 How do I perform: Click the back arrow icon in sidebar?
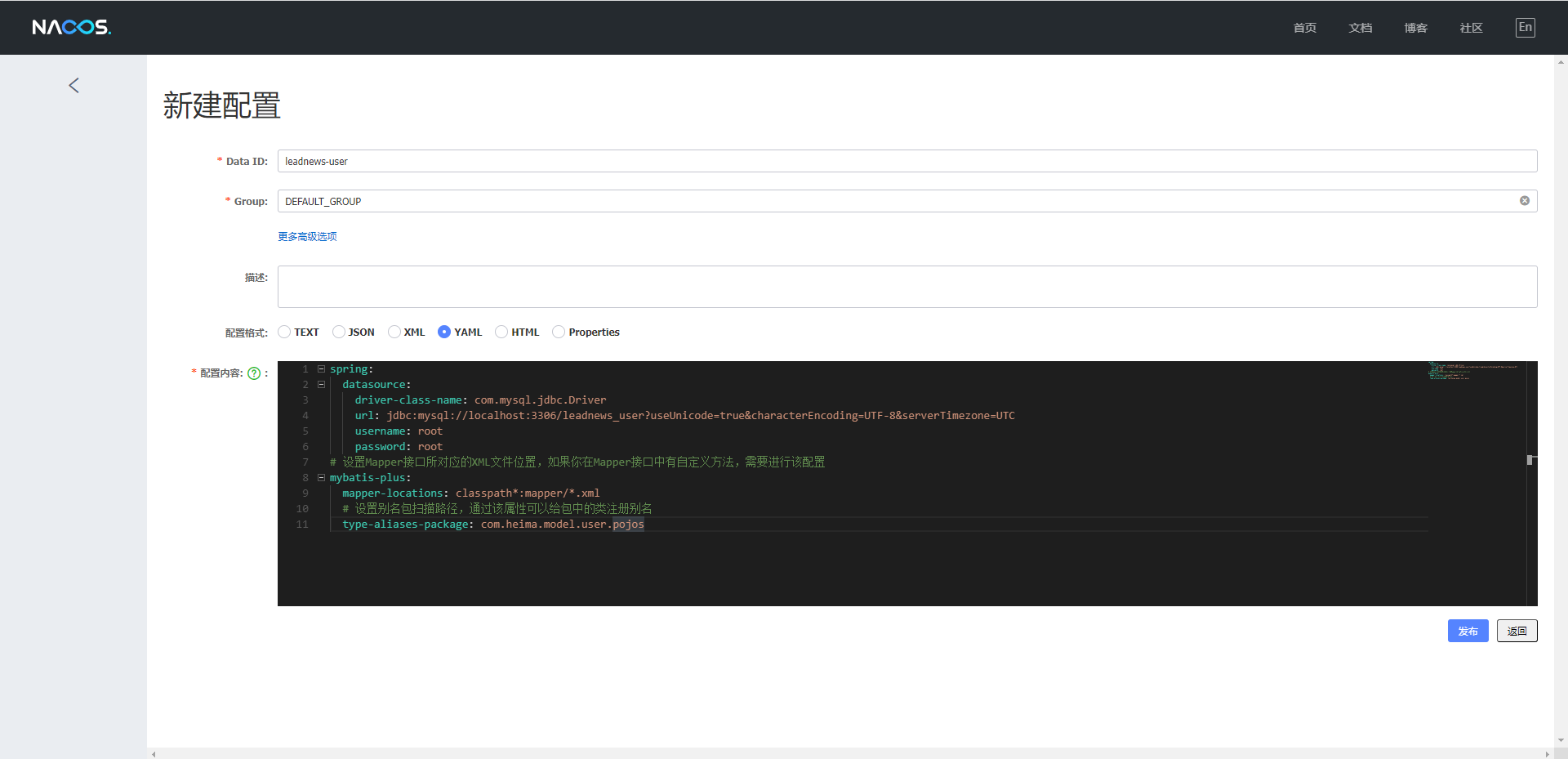[73, 86]
